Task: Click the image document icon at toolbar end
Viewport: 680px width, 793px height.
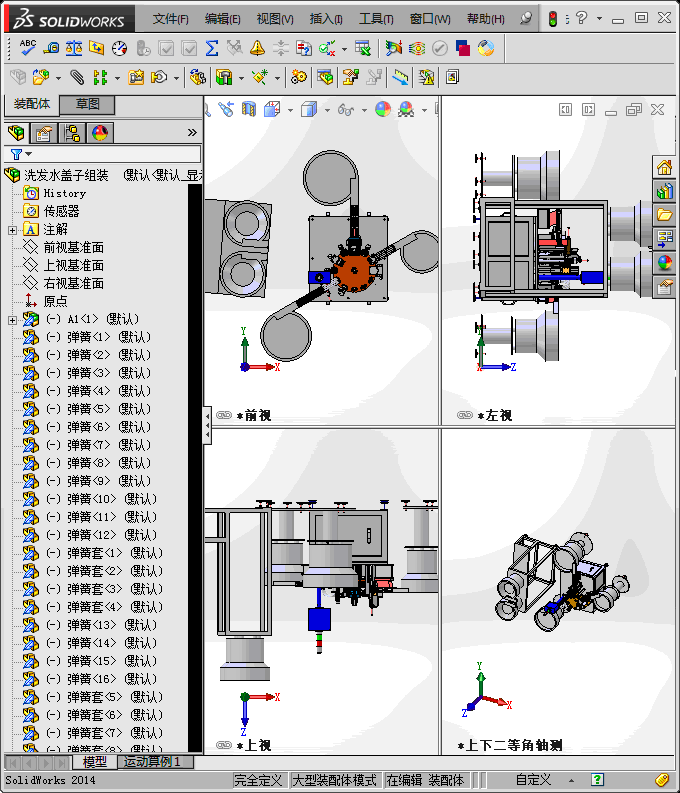Action: 452,77
